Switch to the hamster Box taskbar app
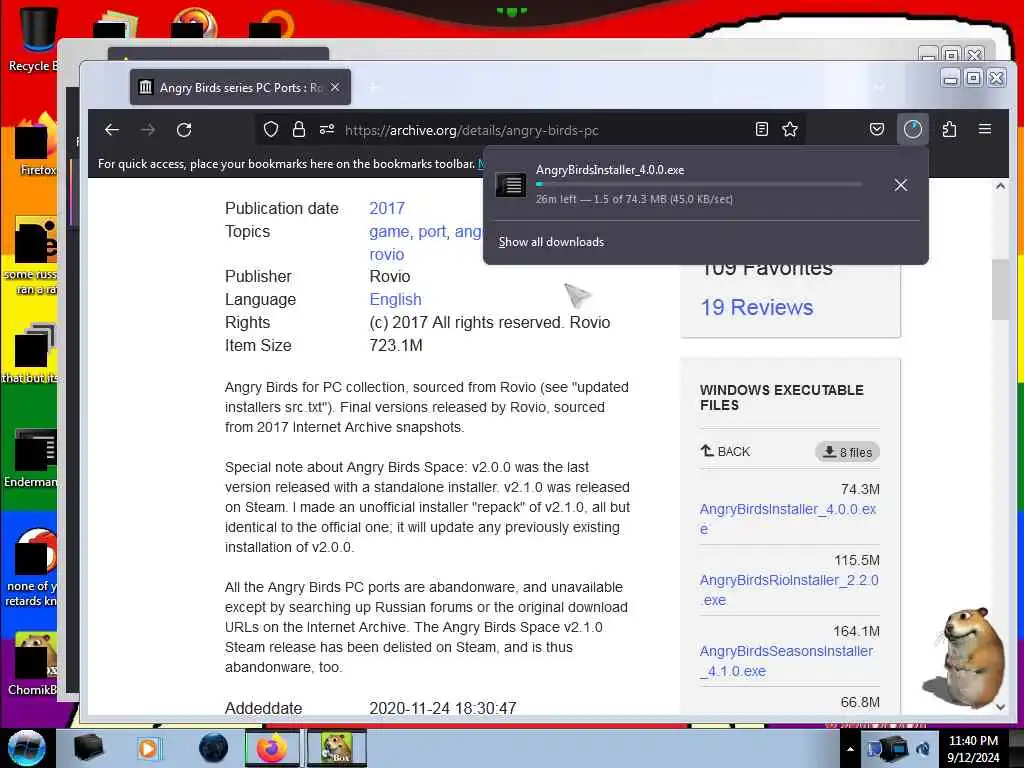Image resolution: width=1024 pixels, height=768 pixels. [x=336, y=748]
